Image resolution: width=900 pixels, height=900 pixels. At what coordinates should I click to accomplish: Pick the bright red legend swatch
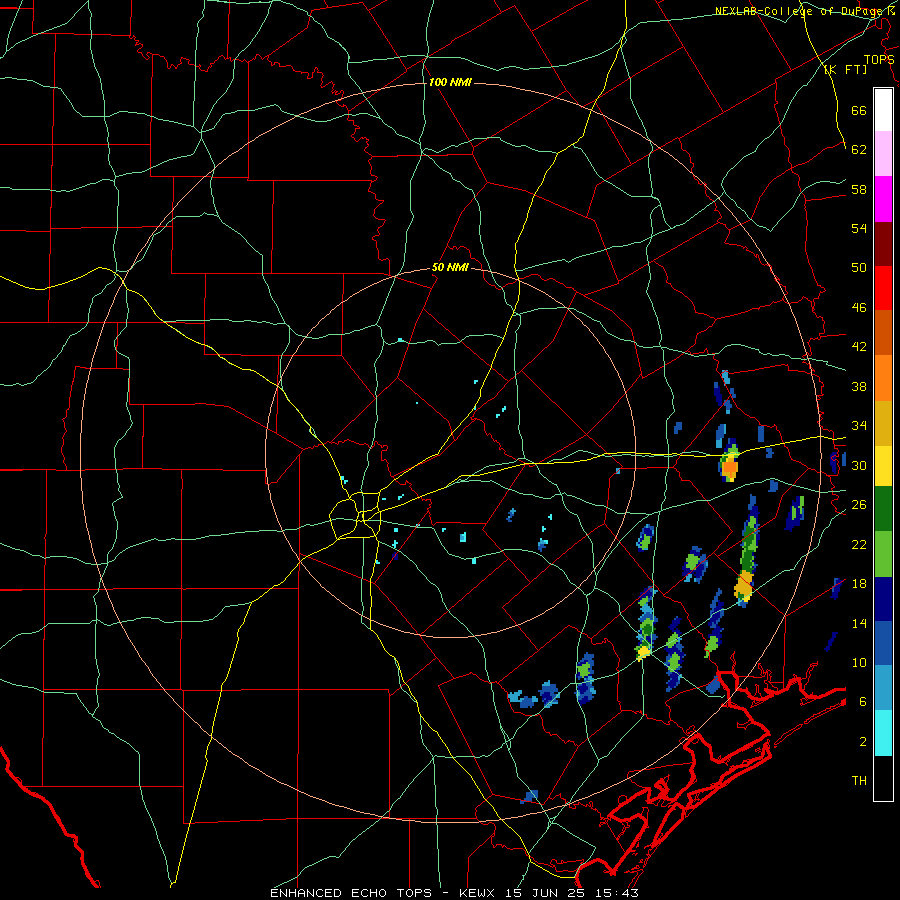883,288
